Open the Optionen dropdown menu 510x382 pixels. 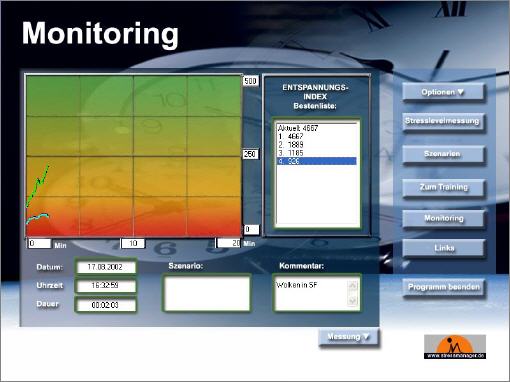[443, 92]
